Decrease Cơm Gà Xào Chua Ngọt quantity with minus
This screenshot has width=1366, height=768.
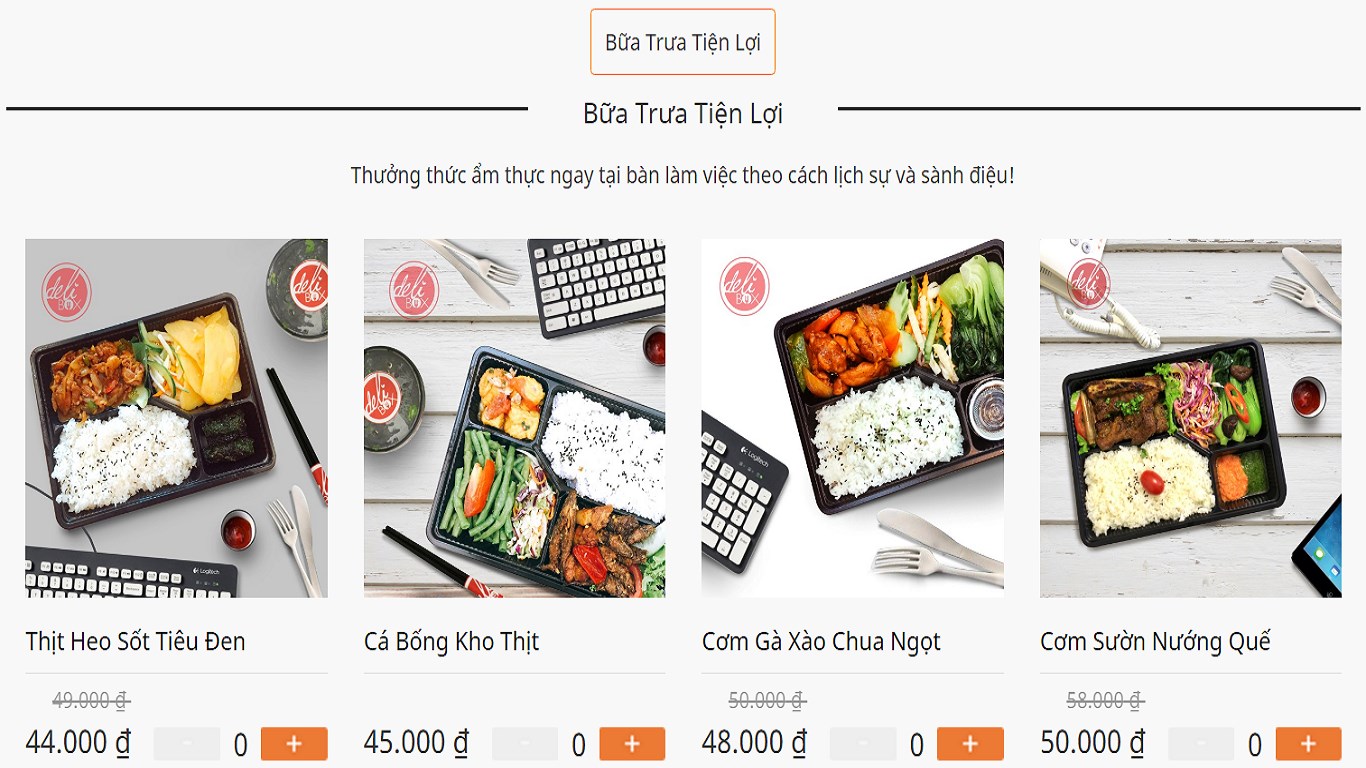863,744
